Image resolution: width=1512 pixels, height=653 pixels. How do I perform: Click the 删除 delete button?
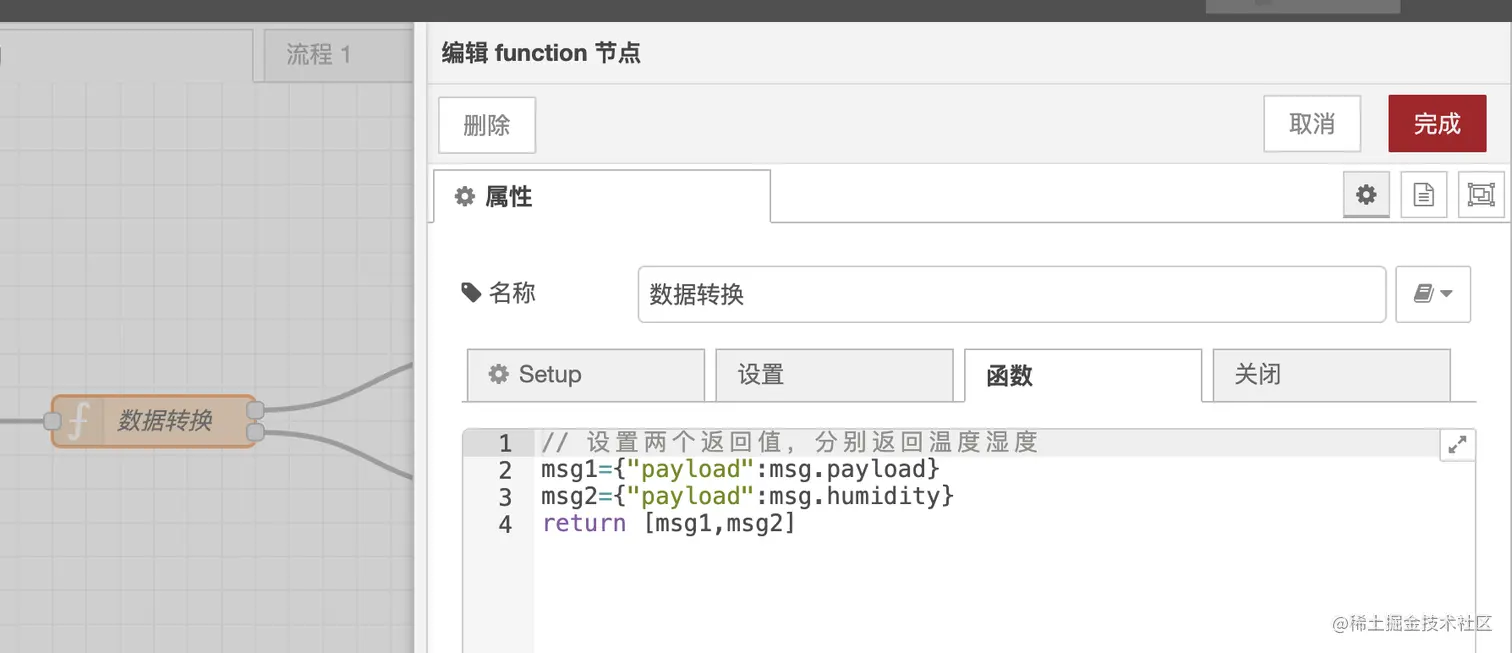tap(487, 125)
